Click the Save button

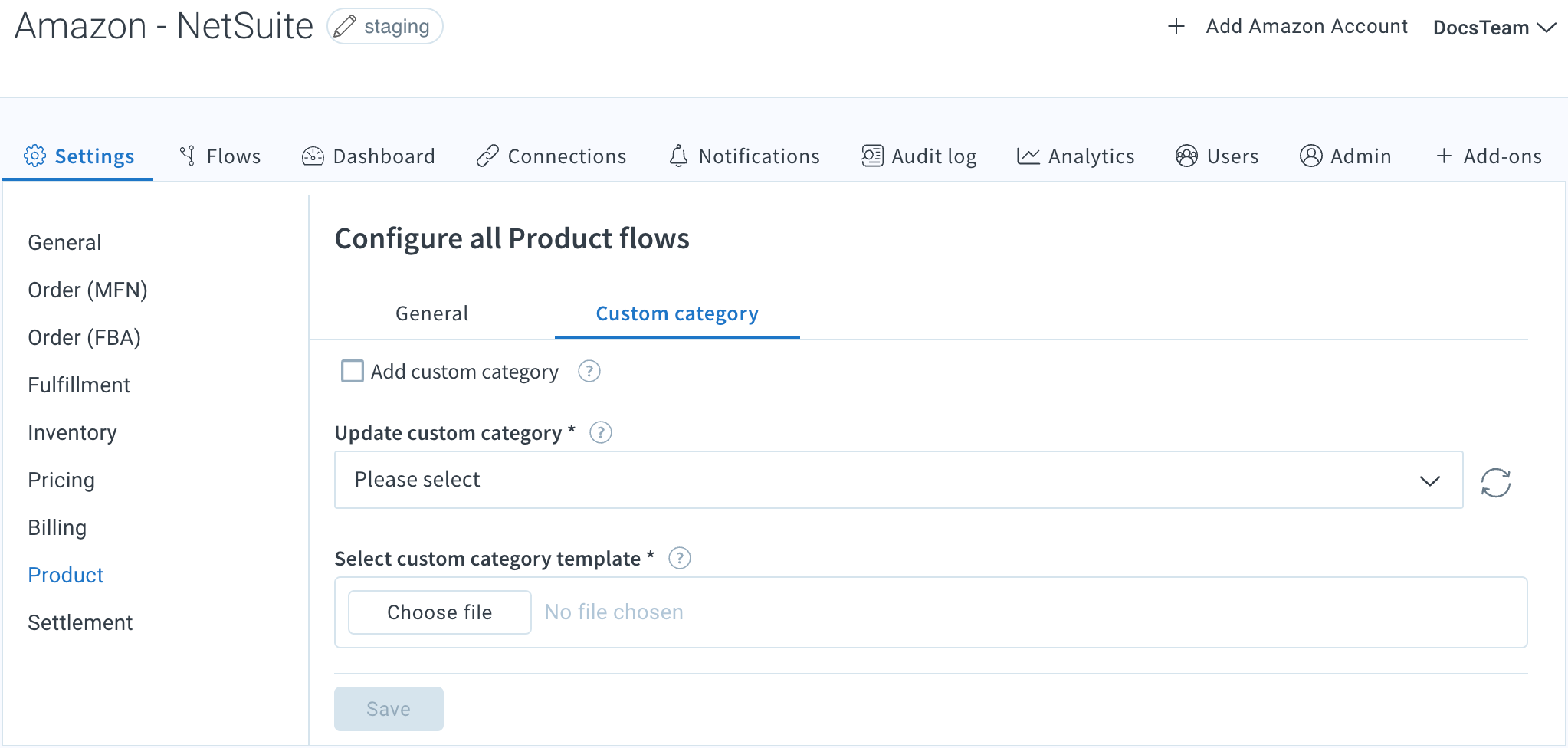pos(389,709)
